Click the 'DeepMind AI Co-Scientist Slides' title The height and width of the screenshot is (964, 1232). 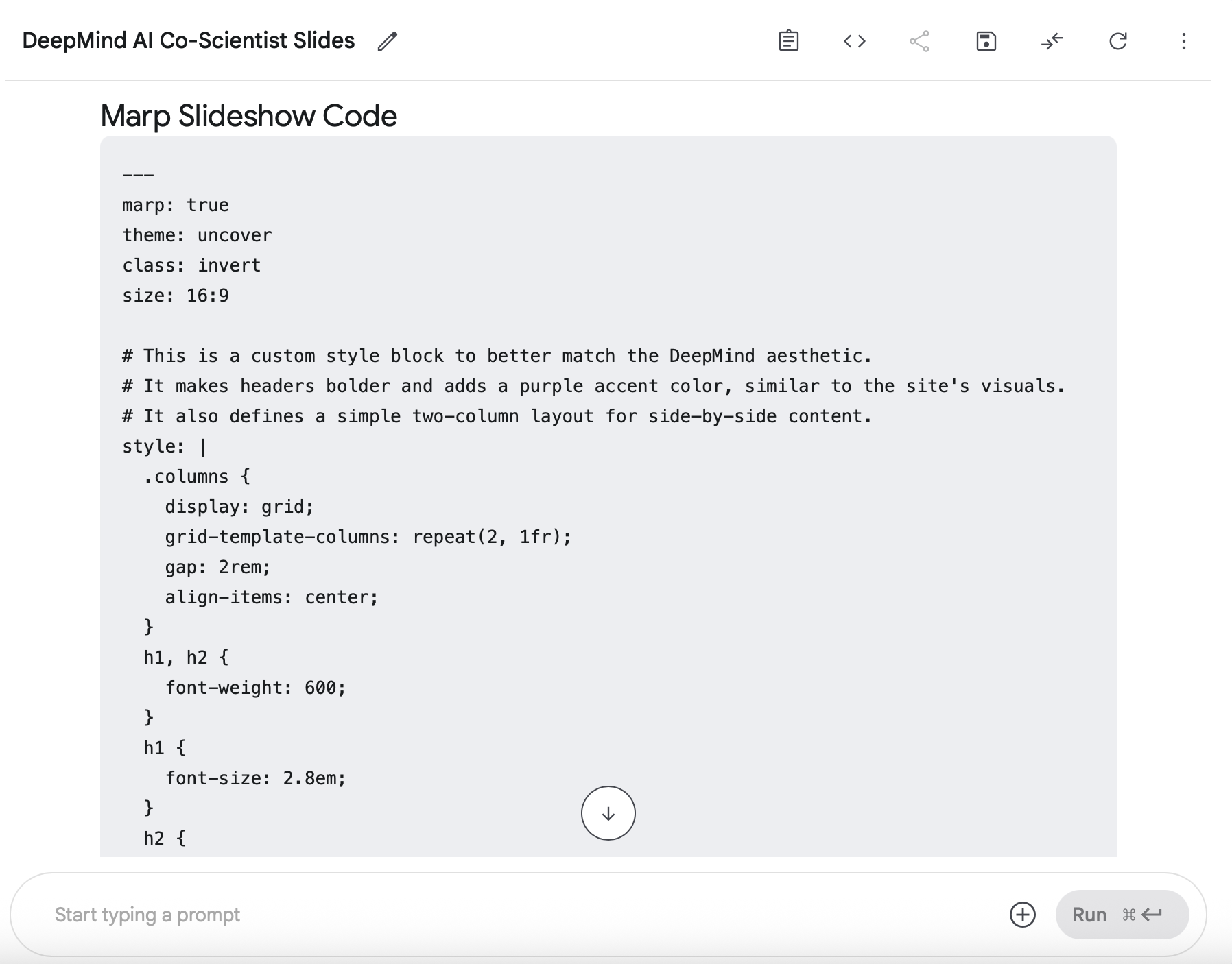(x=189, y=40)
